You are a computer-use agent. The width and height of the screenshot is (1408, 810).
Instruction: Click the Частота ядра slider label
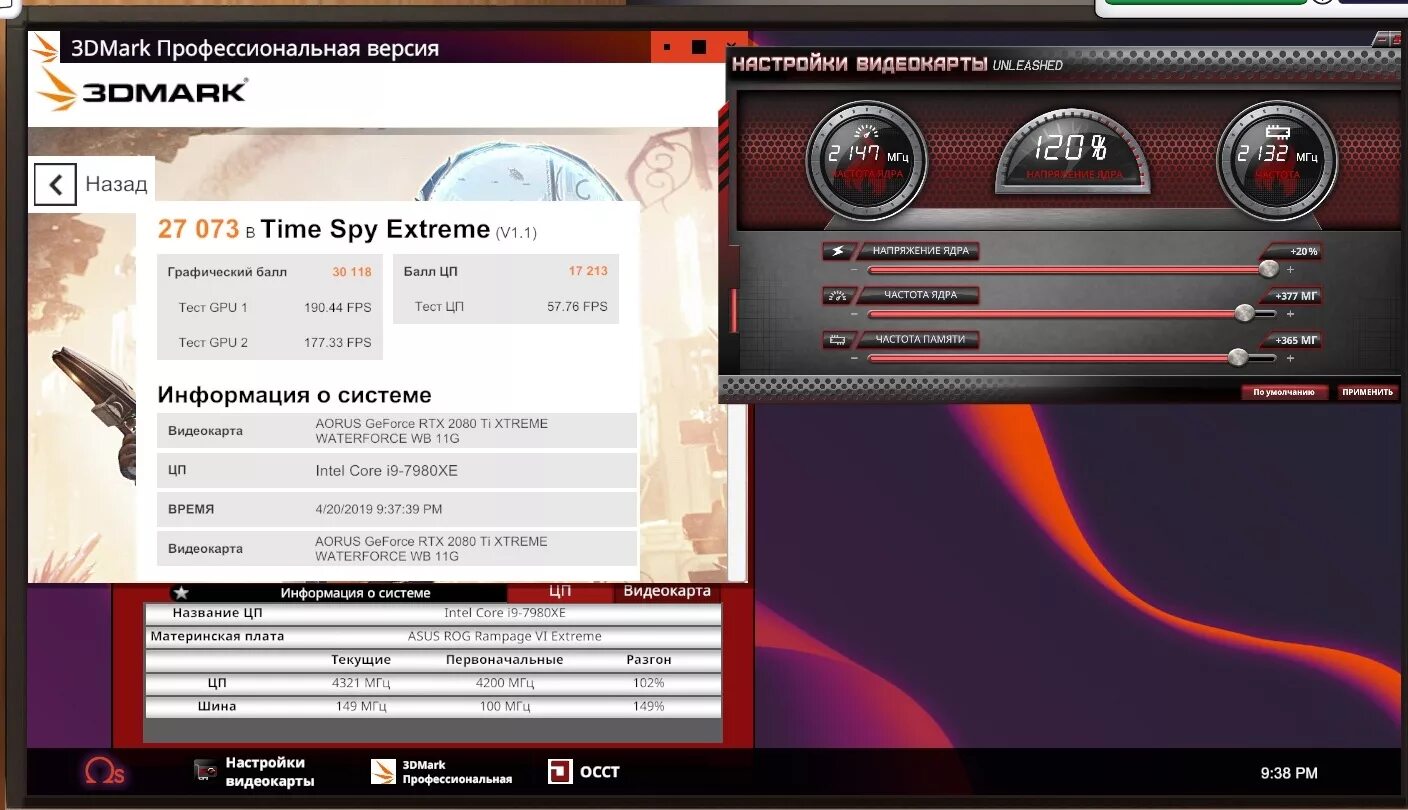click(920, 295)
